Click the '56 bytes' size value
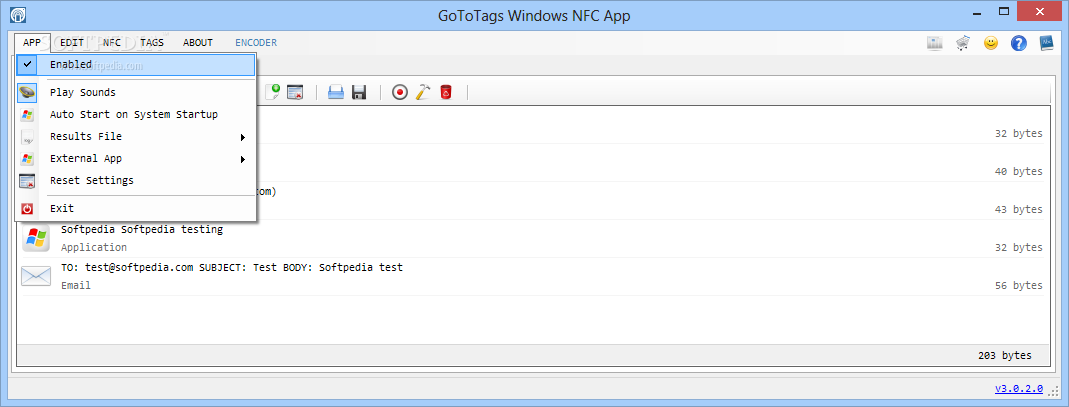The width and height of the screenshot is (1069, 407). 1019,286
